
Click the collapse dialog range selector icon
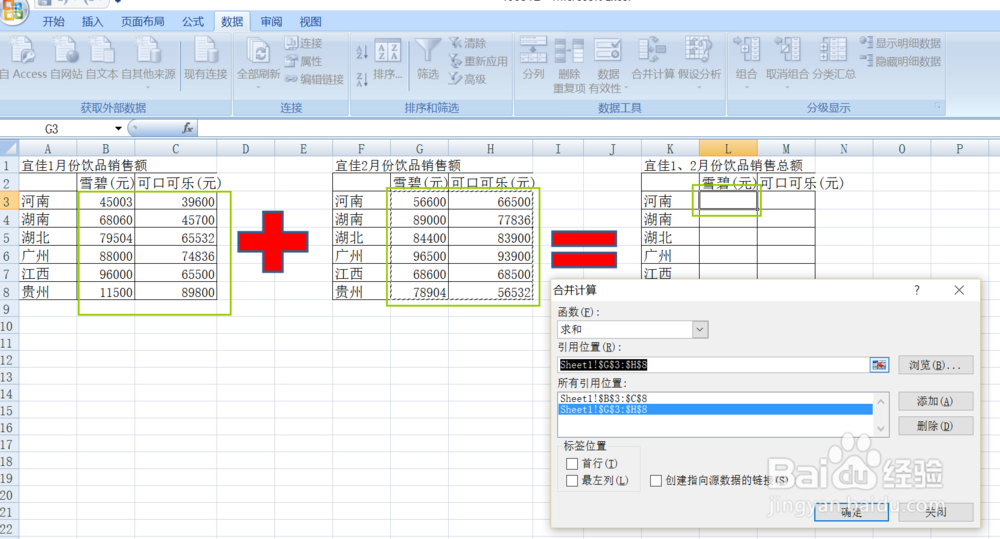pyautogui.click(x=879, y=365)
